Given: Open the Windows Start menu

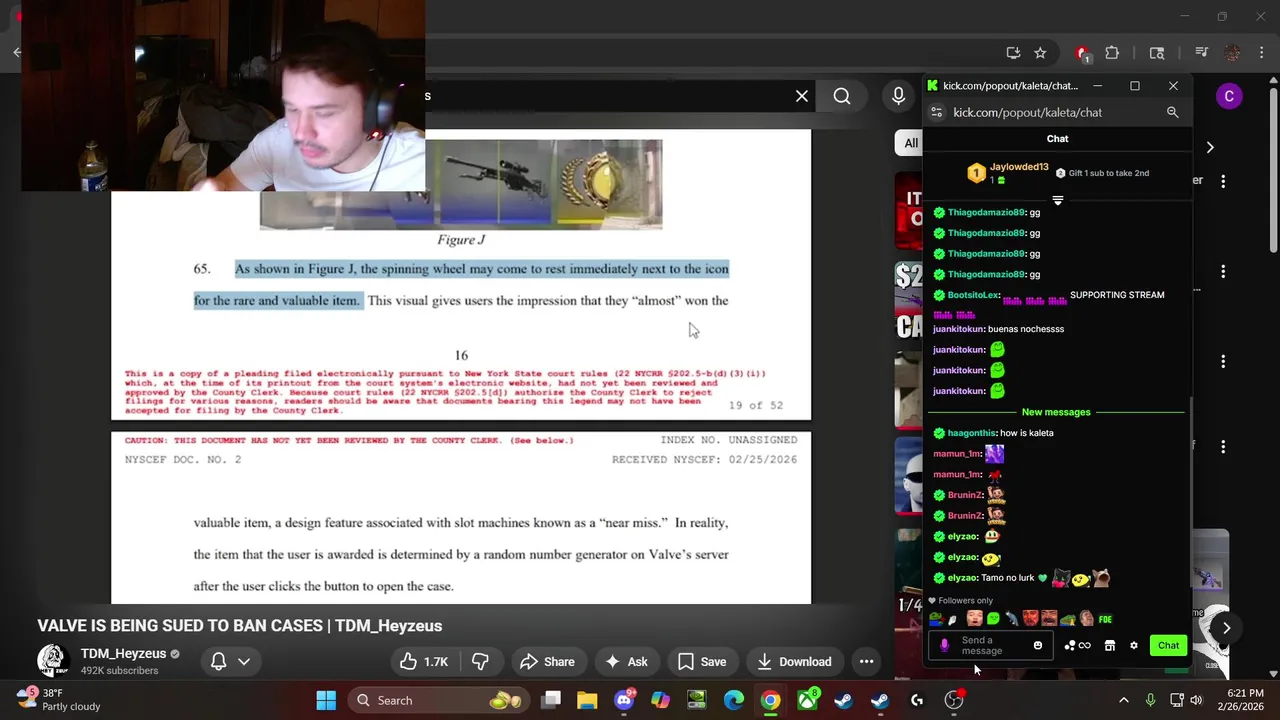Looking at the screenshot, I should (326, 700).
